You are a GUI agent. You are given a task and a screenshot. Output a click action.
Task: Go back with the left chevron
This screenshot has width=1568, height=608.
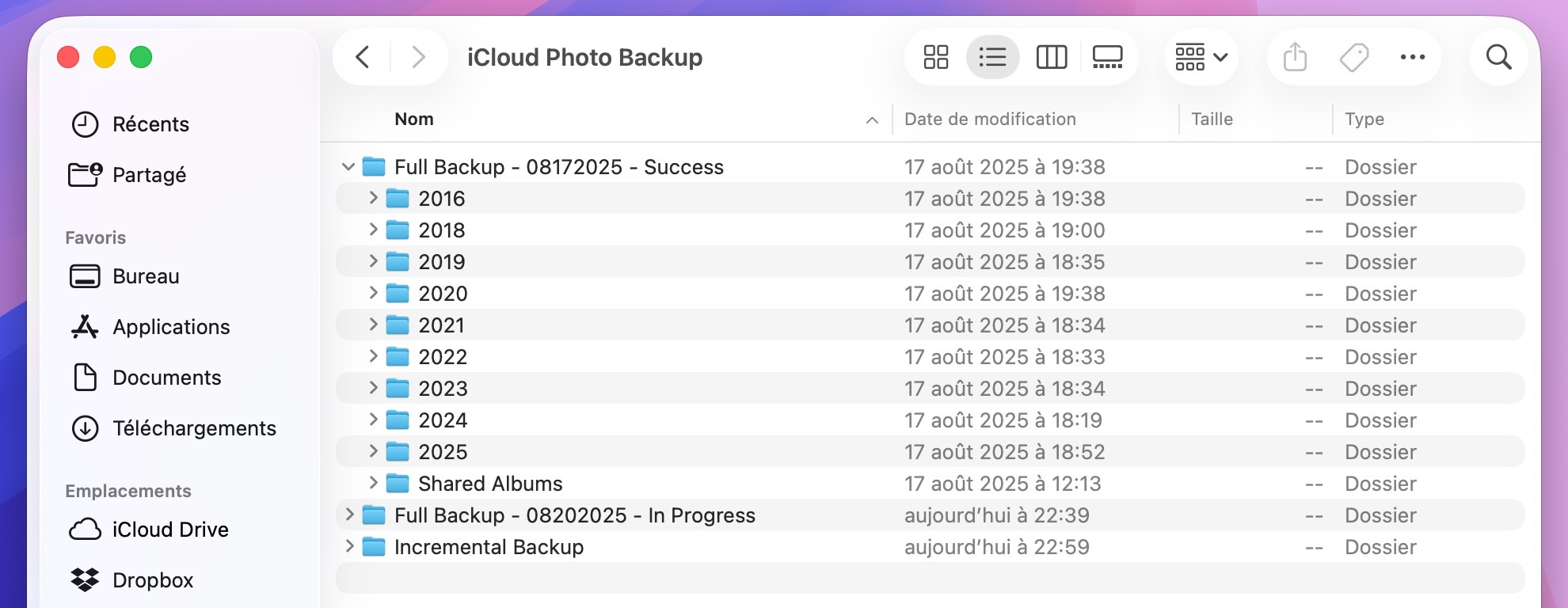pyautogui.click(x=363, y=57)
